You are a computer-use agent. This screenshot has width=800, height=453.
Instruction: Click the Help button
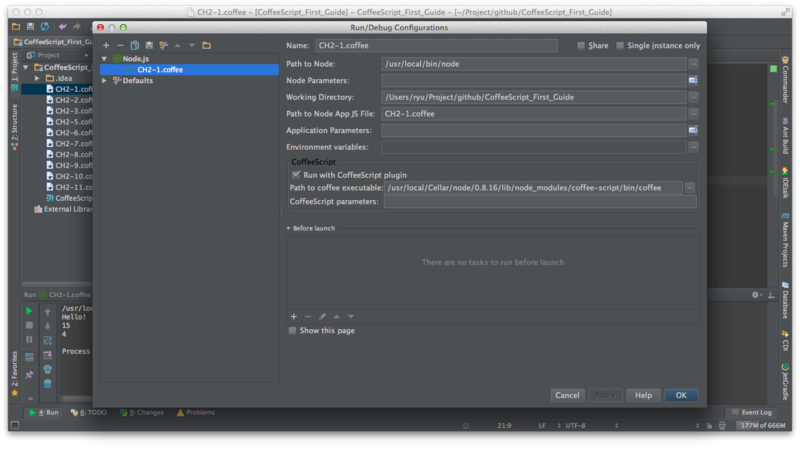tap(643, 395)
